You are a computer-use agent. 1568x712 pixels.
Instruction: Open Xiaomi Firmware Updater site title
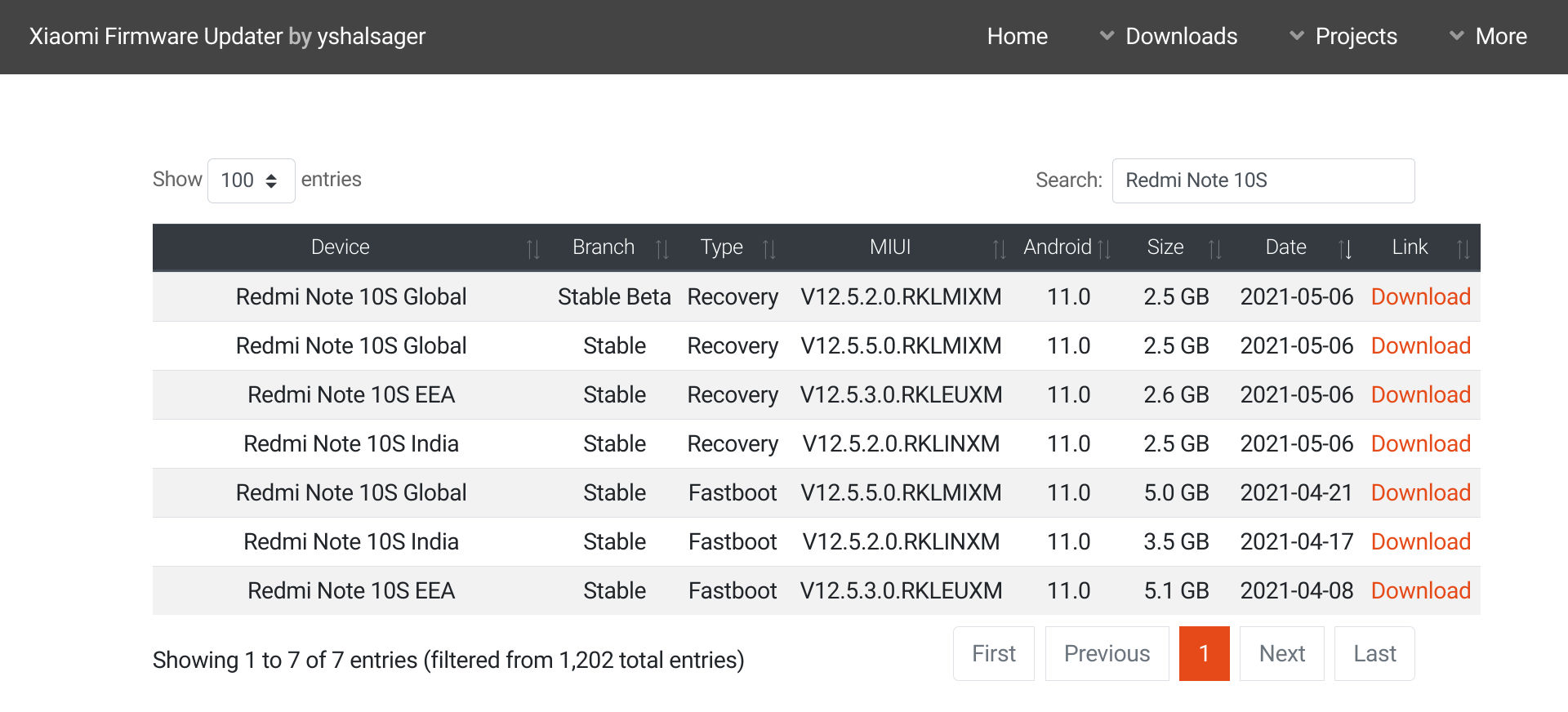click(156, 37)
